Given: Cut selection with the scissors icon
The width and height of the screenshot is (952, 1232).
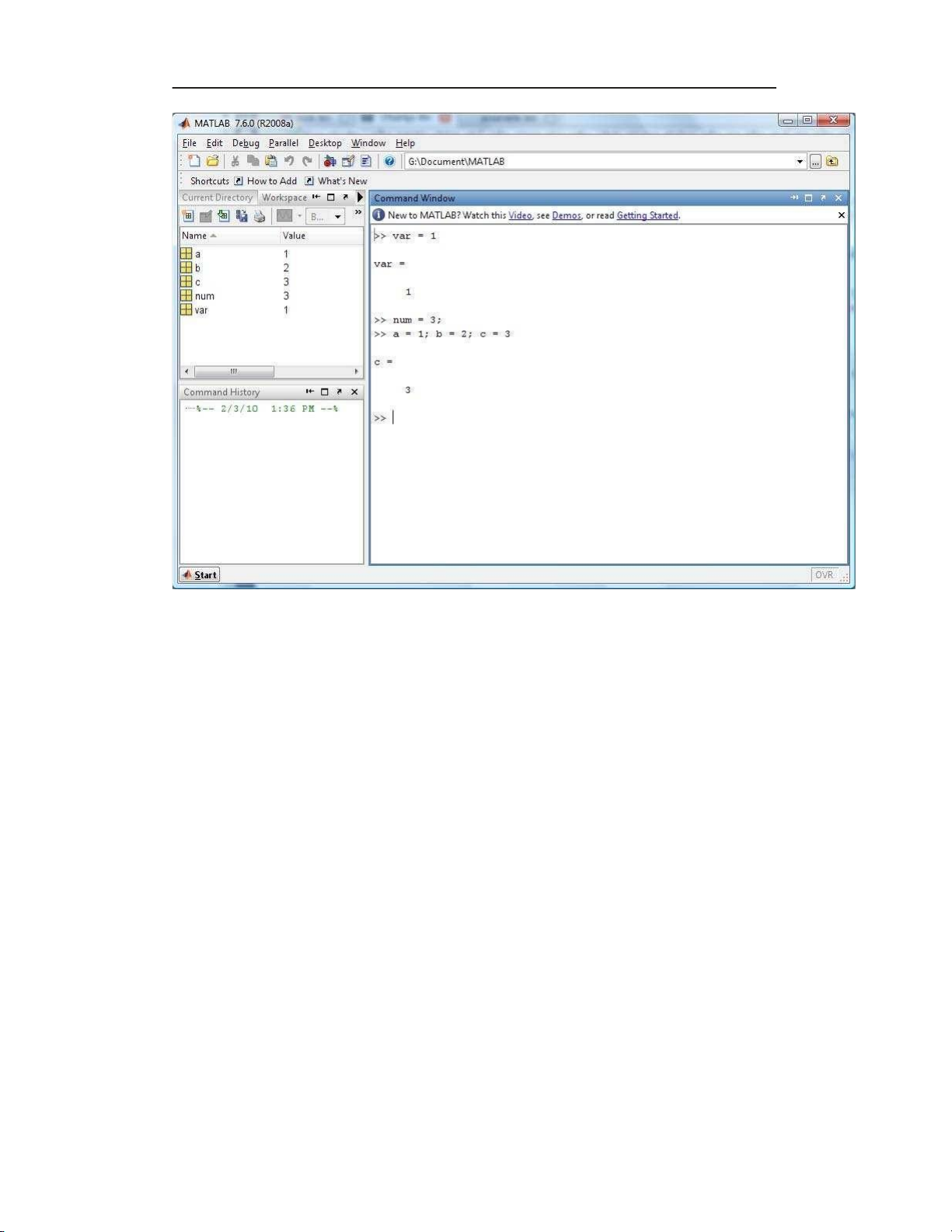Looking at the screenshot, I should pyautogui.click(x=235, y=161).
